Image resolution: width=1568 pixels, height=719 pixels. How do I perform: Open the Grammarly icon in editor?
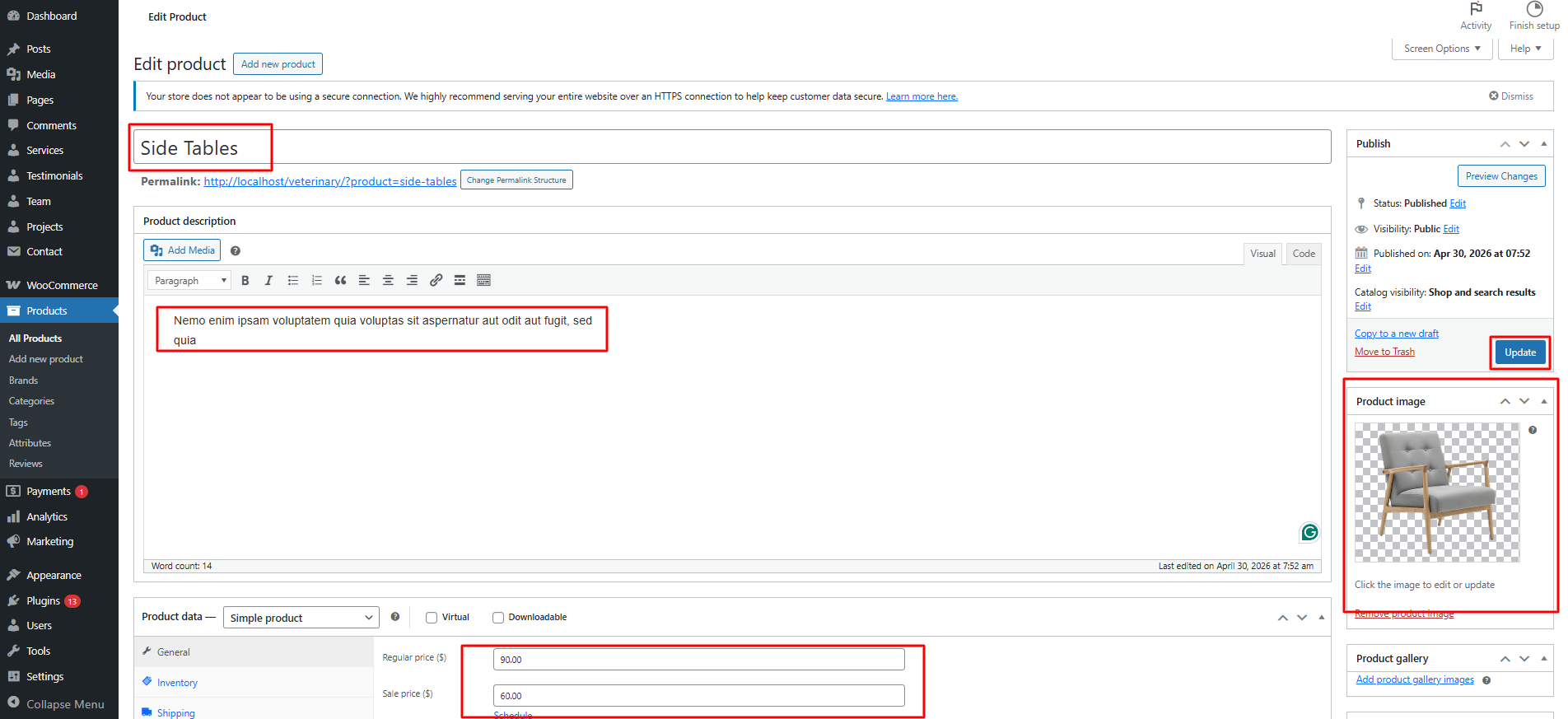click(x=1309, y=532)
